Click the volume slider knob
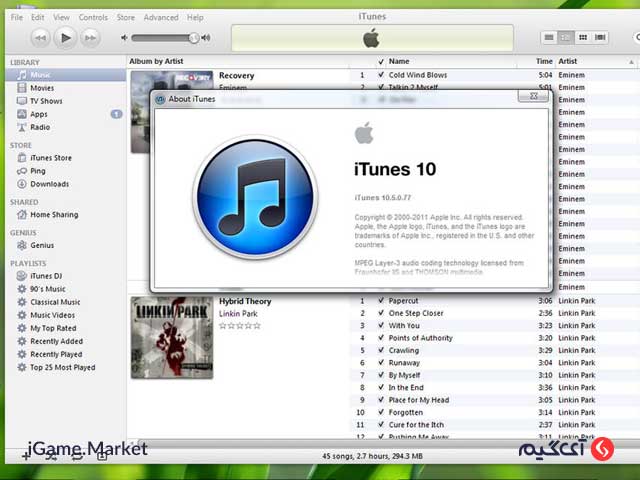Image resolution: width=640 pixels, height=480 pixels. click(194, 38)
